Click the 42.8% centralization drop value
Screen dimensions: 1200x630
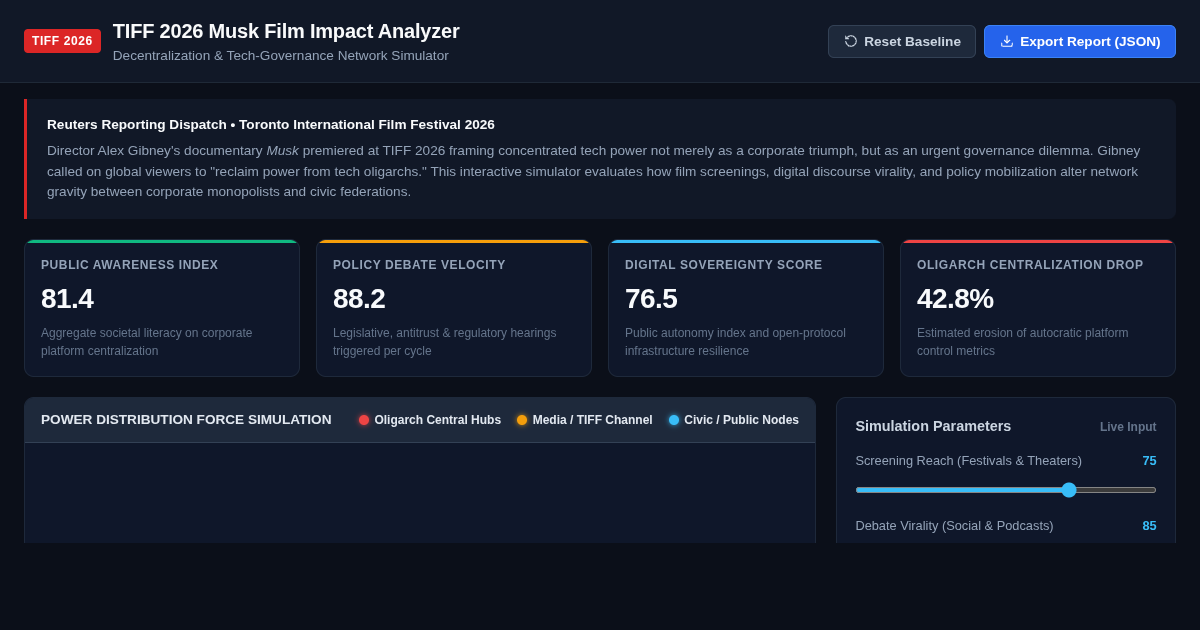[x=955, y=299]
